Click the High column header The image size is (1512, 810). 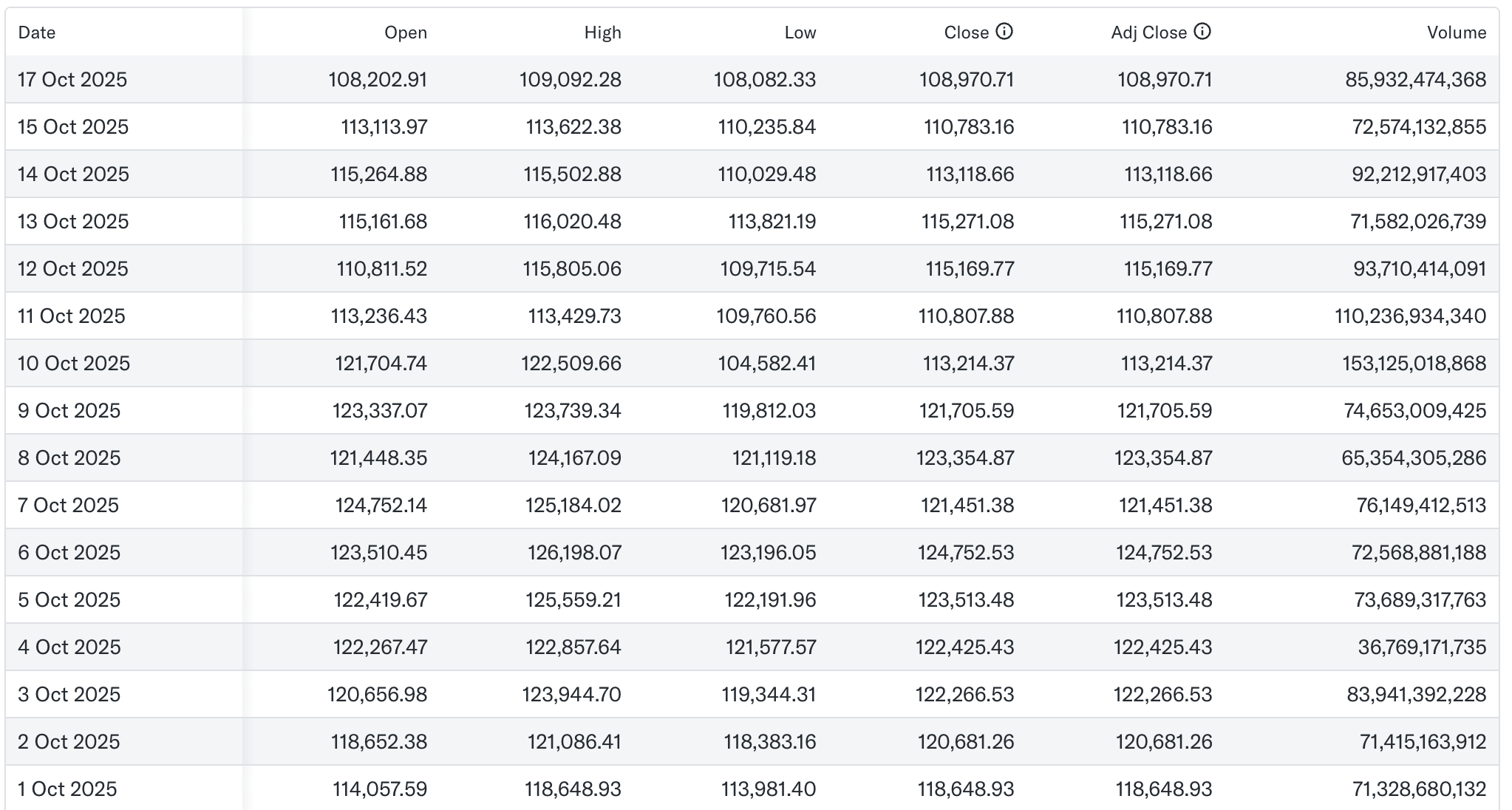click(602, 33)
